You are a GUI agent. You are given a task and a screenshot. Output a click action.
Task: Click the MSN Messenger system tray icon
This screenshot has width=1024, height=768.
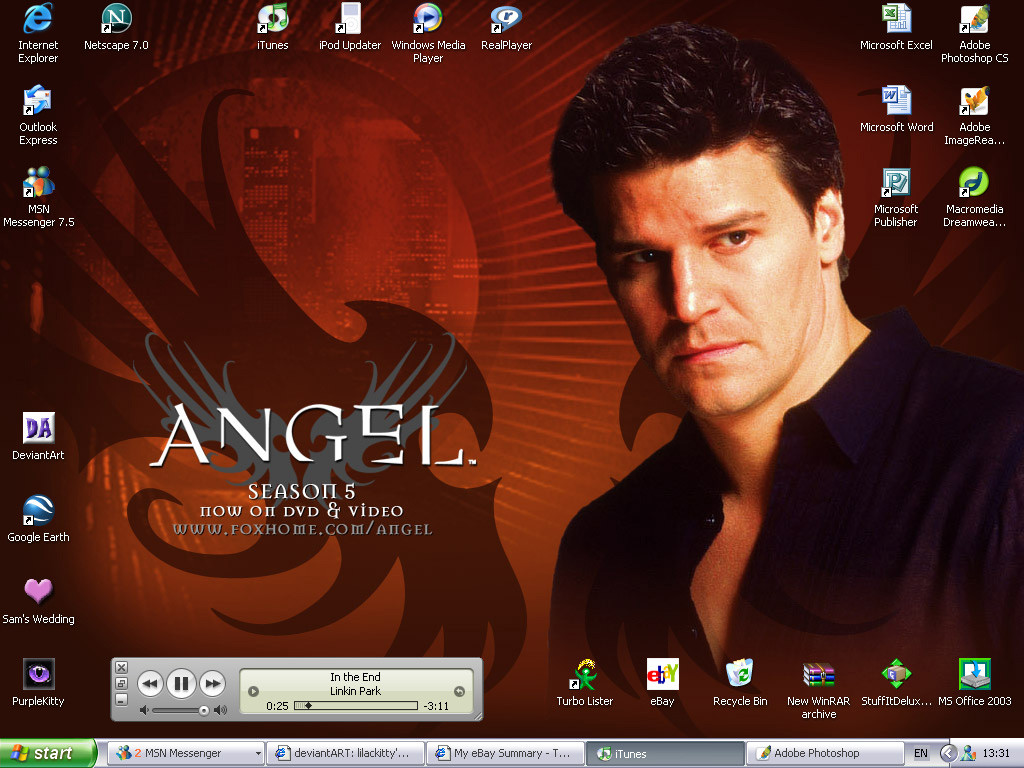(x=968, y=753)
